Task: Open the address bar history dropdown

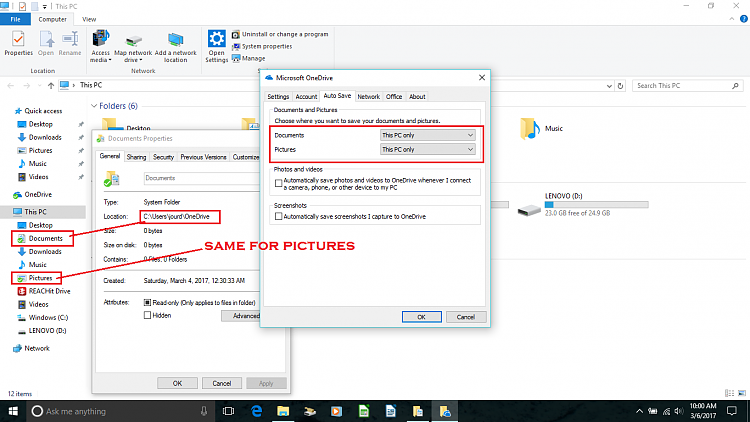Action: click(609, 86)
